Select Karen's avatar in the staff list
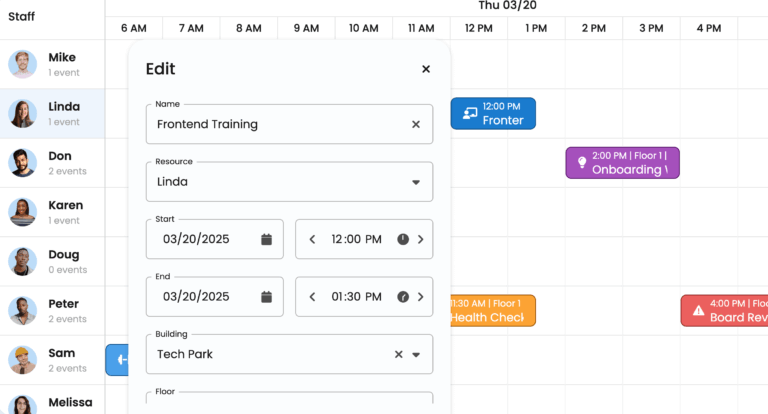 point(23,212)
